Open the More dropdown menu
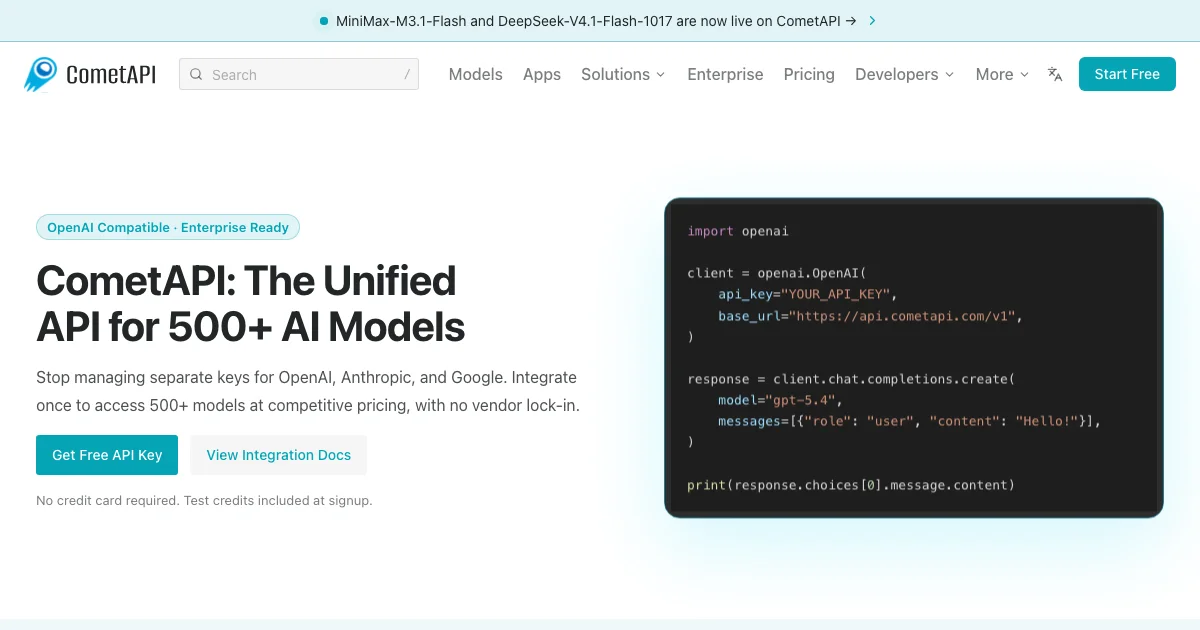Image resolution: width=1200 pixels, height=630 pixels. pos(1002,74)
